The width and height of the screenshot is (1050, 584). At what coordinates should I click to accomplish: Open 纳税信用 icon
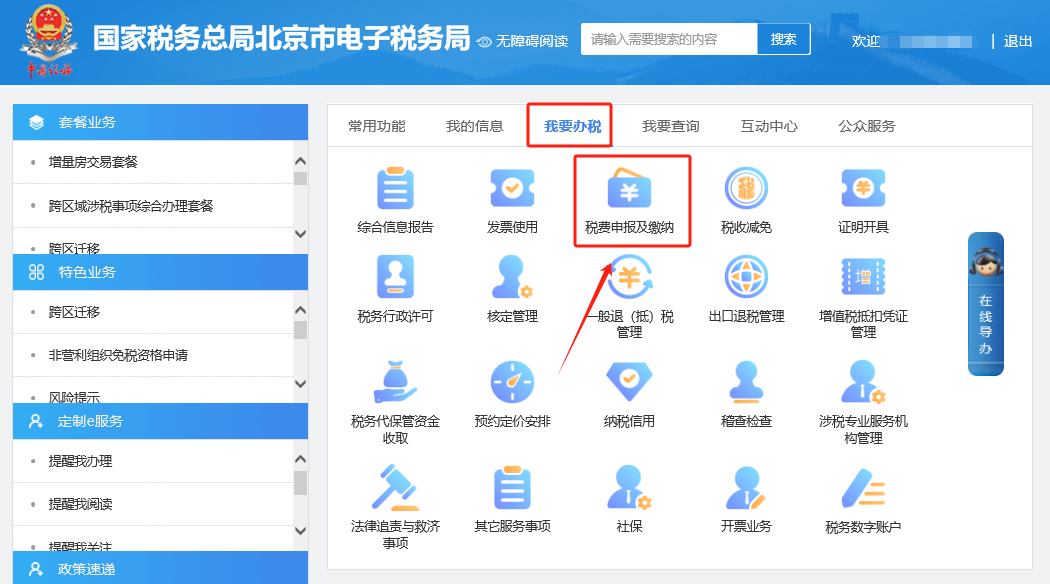click(629, 382)
